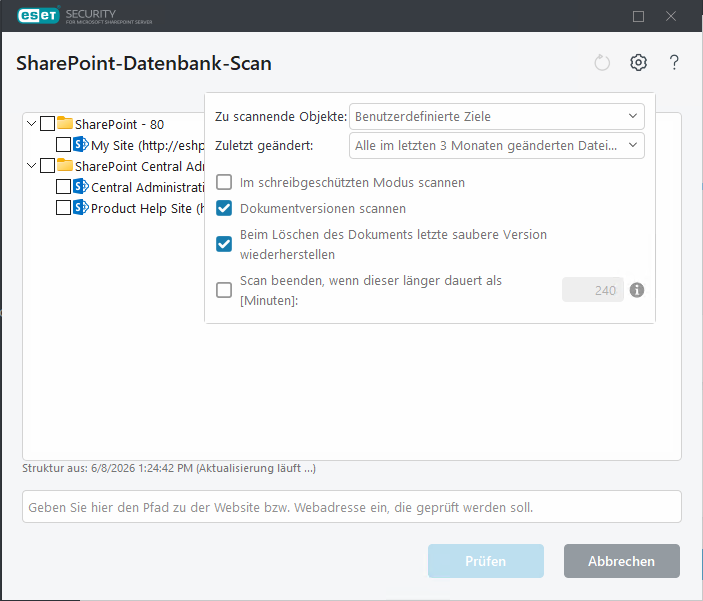Click the ESET logo in title bar
703x601 pixels.
pyautogui.click(x=39, y=16)
